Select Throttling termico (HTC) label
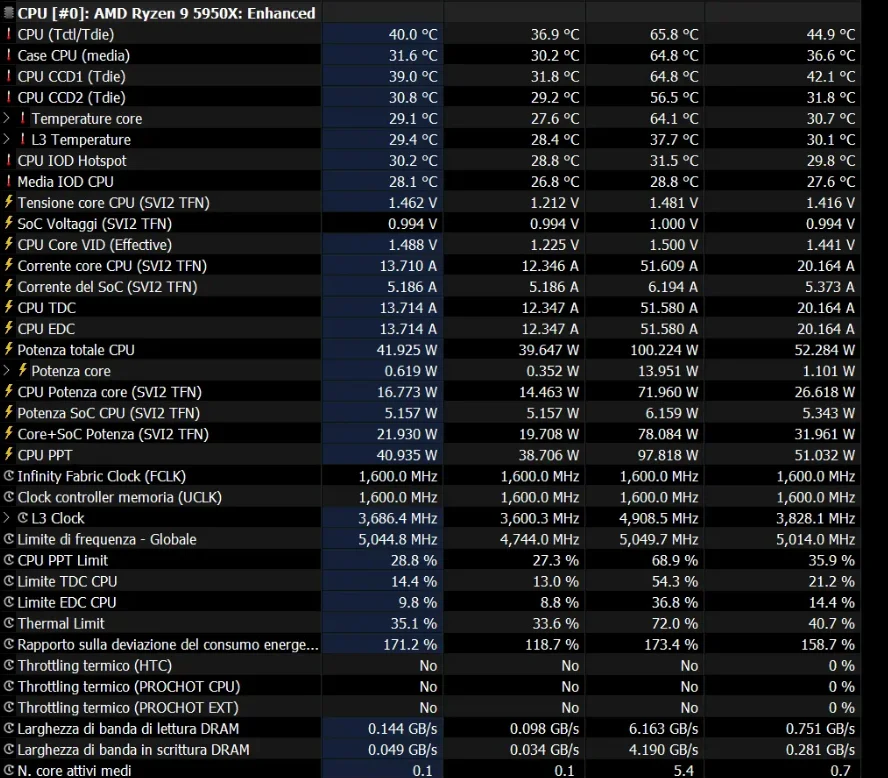Viewport: 888px width, 778px height. pyautogui.click(x=94, y=665)
